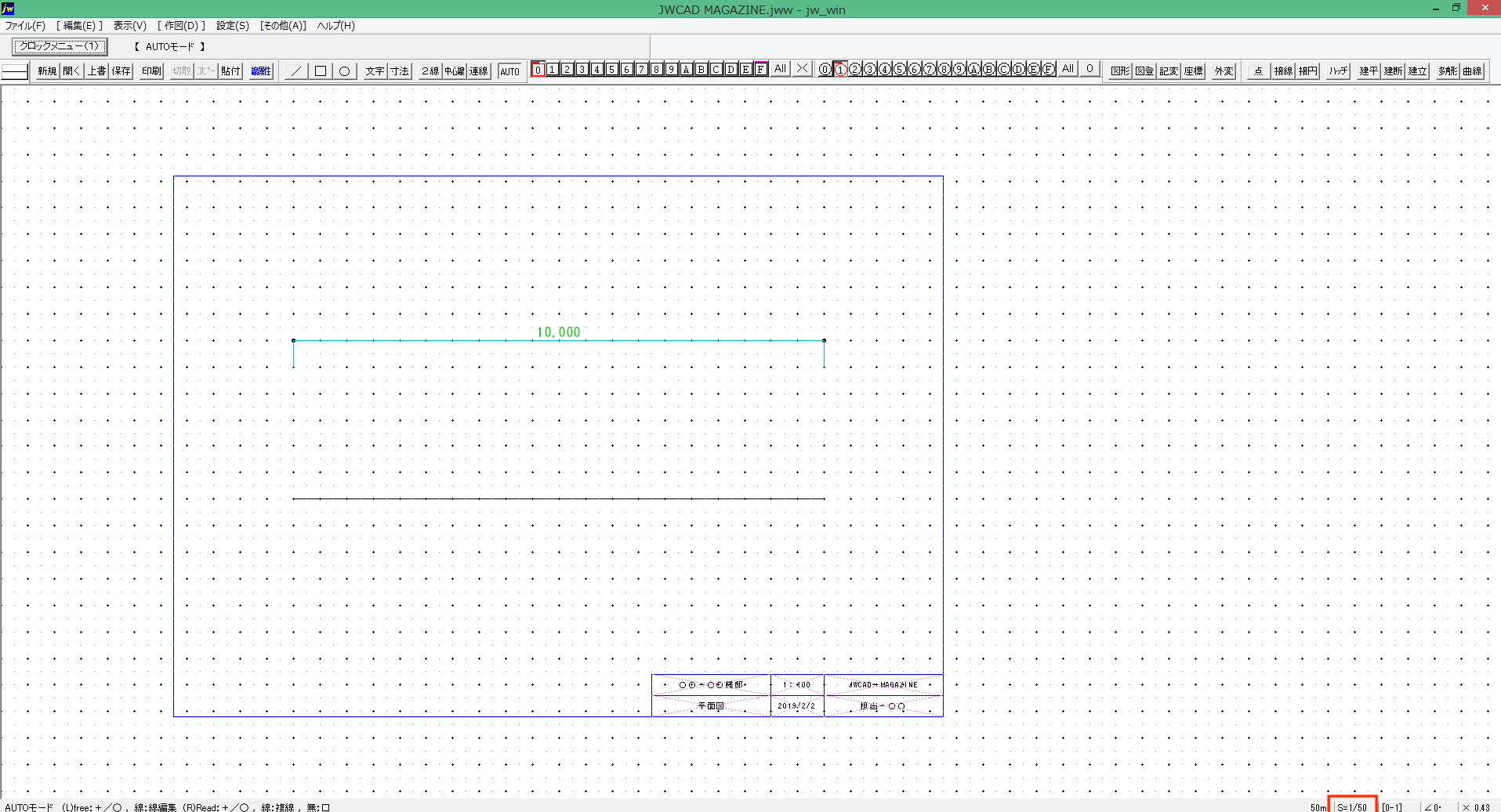Open the line attribute preview box
Screen dimensions: 1501x812
pyautogui.click(x=15, y=71)
